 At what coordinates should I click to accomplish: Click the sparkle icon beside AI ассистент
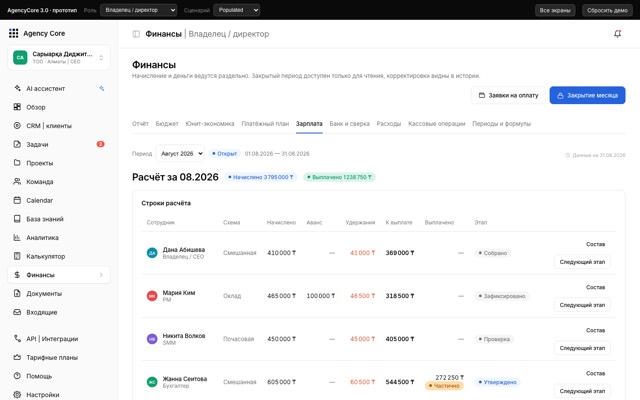(x=102, y=88)
